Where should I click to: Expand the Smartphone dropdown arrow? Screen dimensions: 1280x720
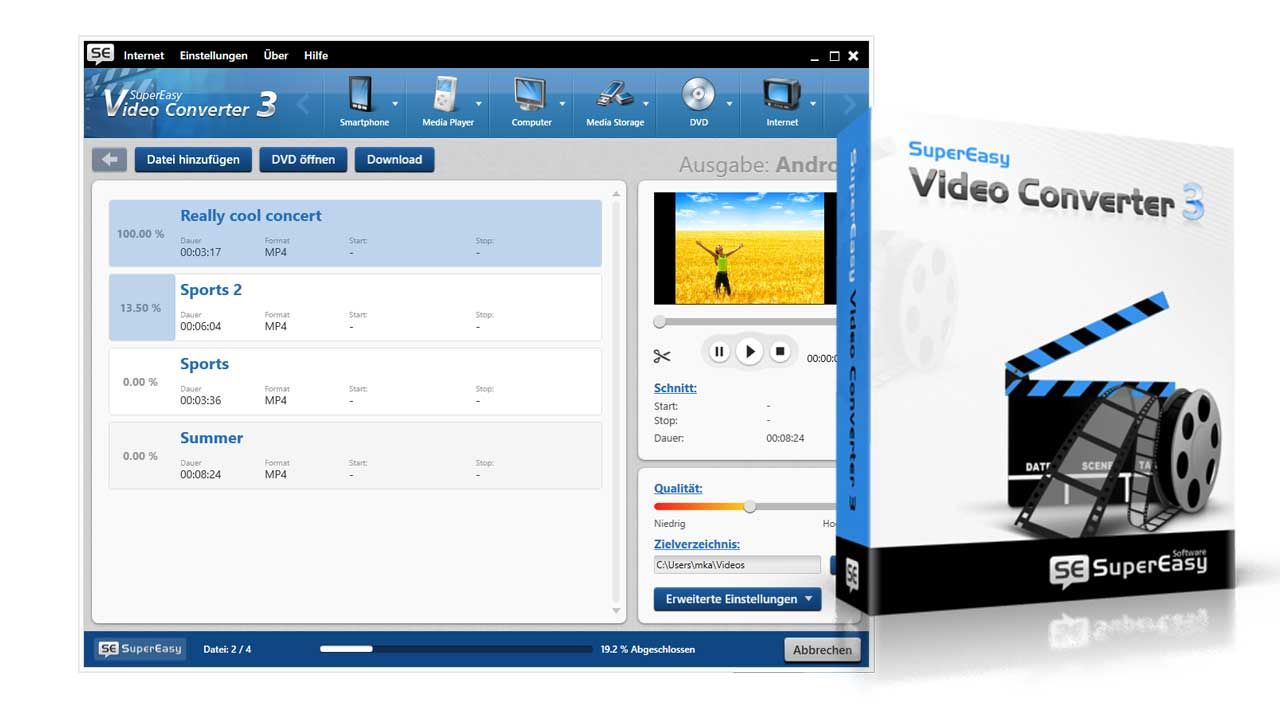395,104
